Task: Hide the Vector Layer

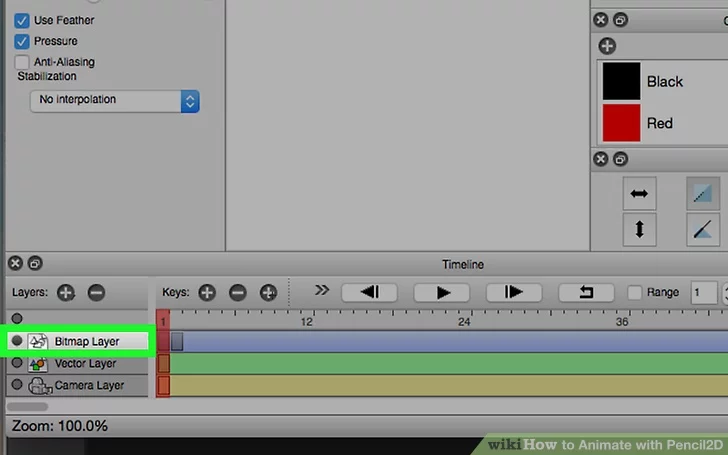Action: pyautogui.click(x=17, y=363)
